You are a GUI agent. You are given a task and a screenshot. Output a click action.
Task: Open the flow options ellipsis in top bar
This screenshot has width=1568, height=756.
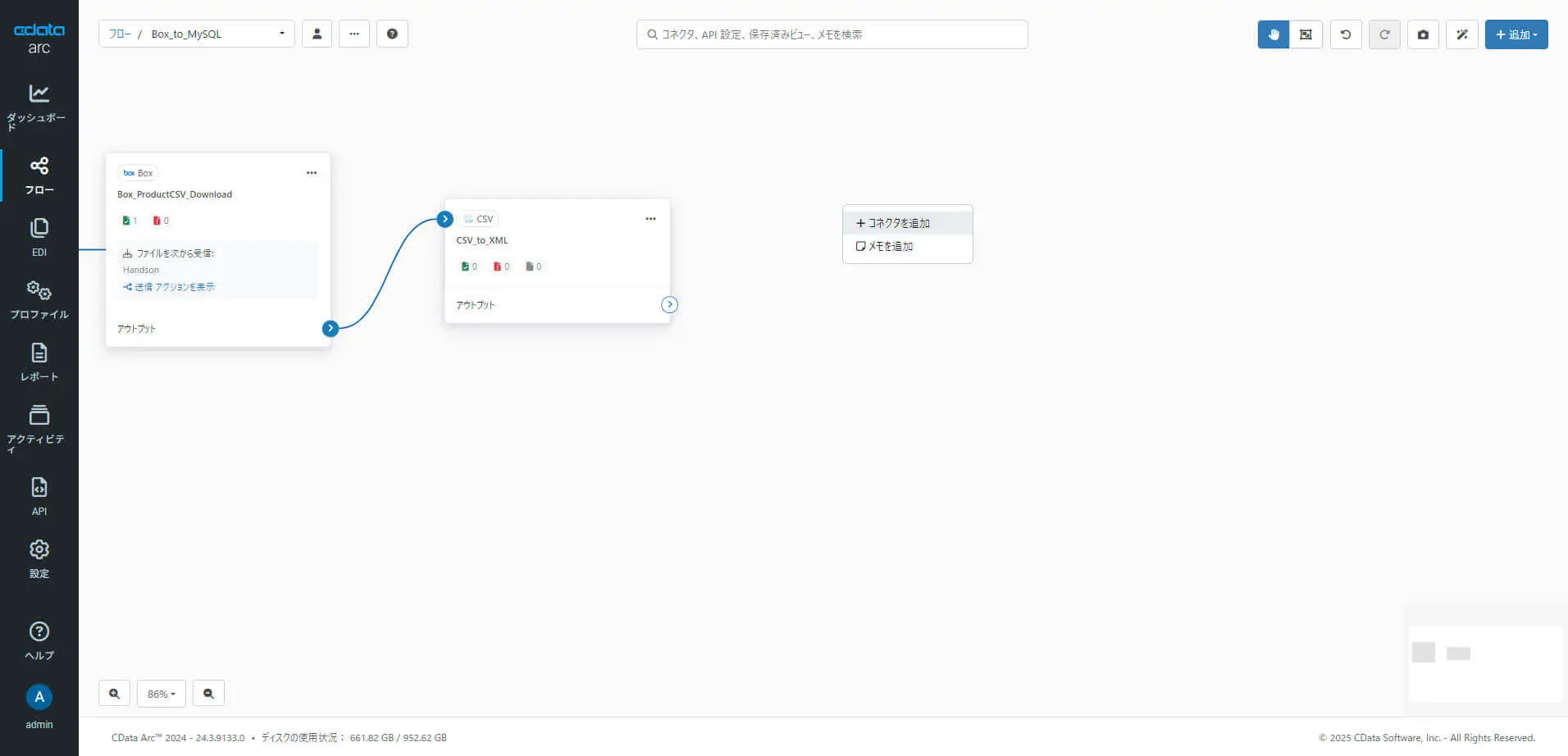coord(354,34)
